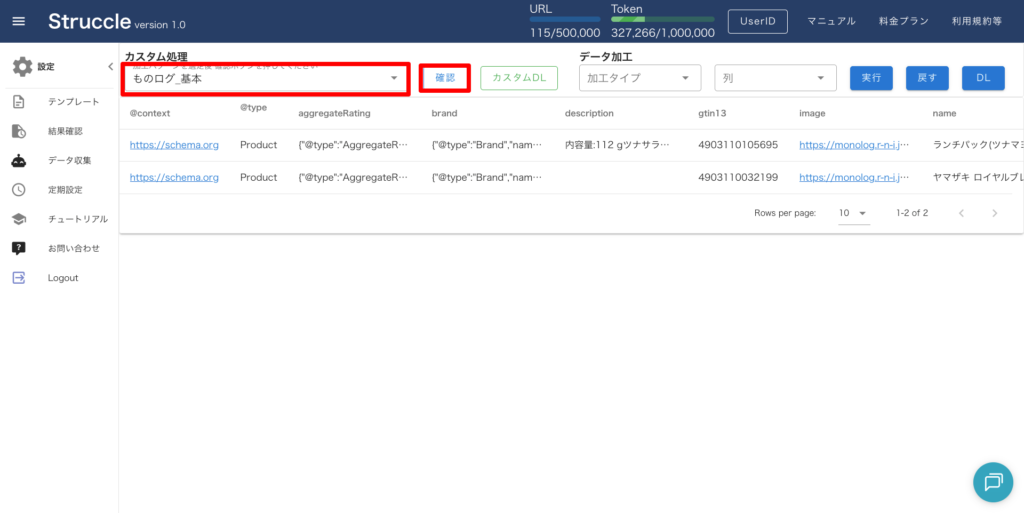This screenshot has width=1024, height=513.
Task: Click the Logout arrow icon
Action: (19, 278)
